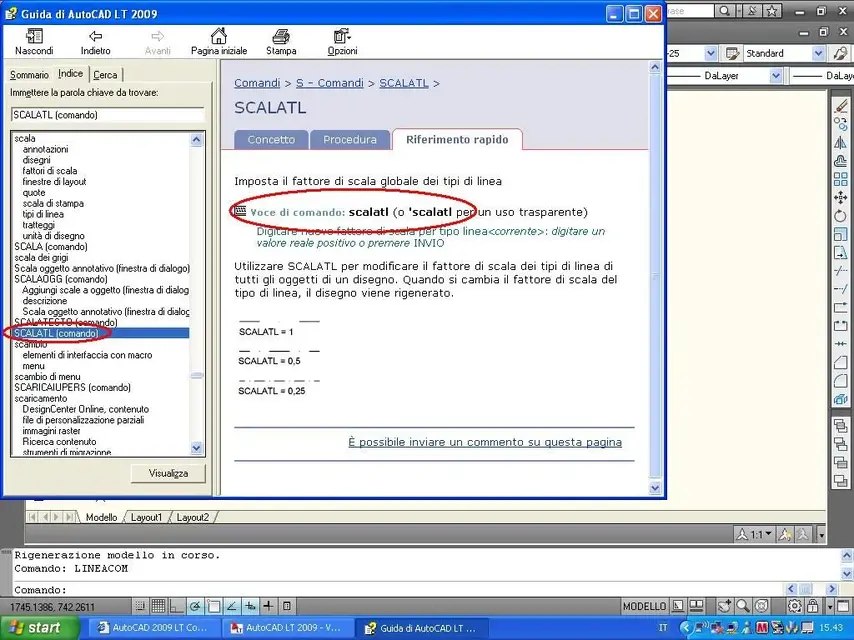This screenshot has height=640, width=854.
Task: Switch to the Layout2 tab
Action: click(x=193, y=517)
